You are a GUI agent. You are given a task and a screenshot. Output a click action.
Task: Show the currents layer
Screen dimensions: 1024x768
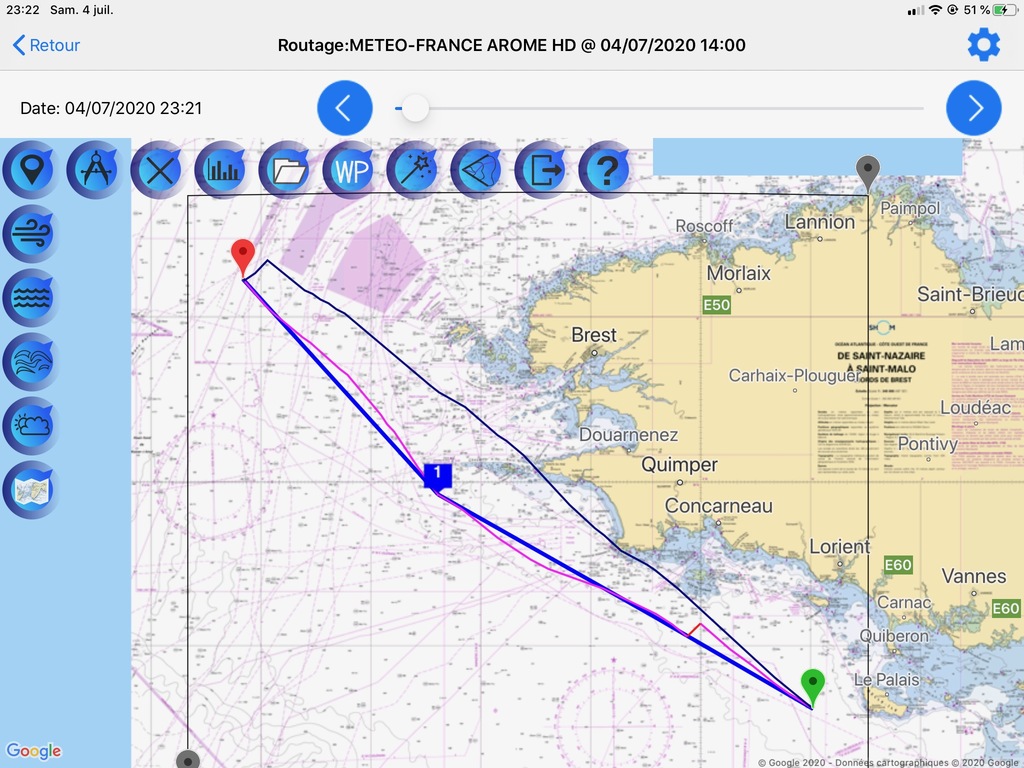point(31,362)
